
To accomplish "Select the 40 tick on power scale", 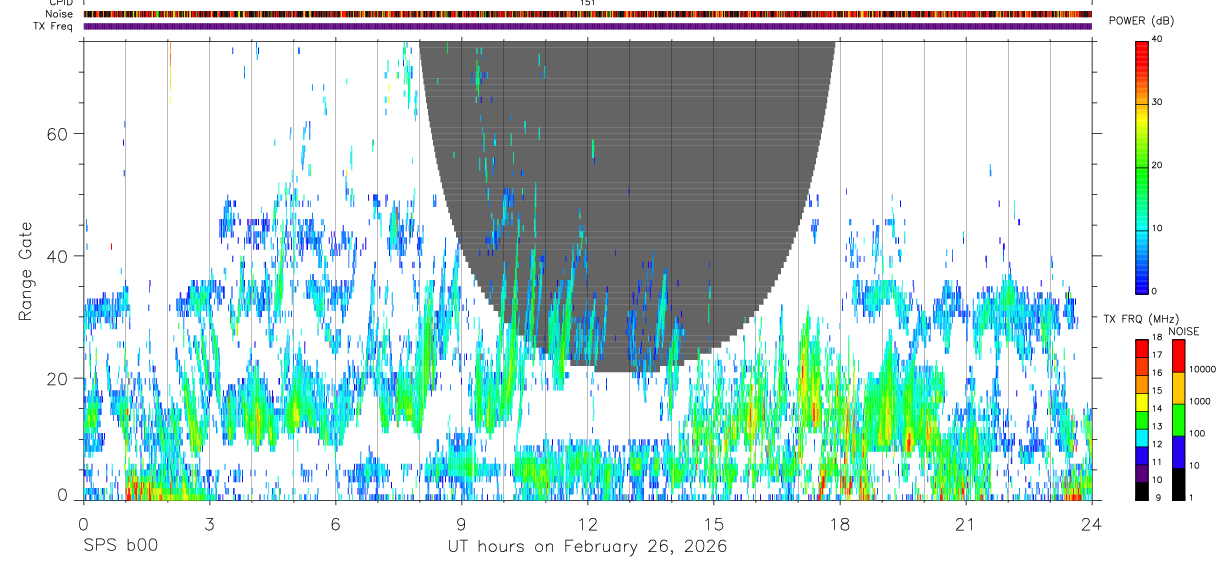I will point(1159,40).
